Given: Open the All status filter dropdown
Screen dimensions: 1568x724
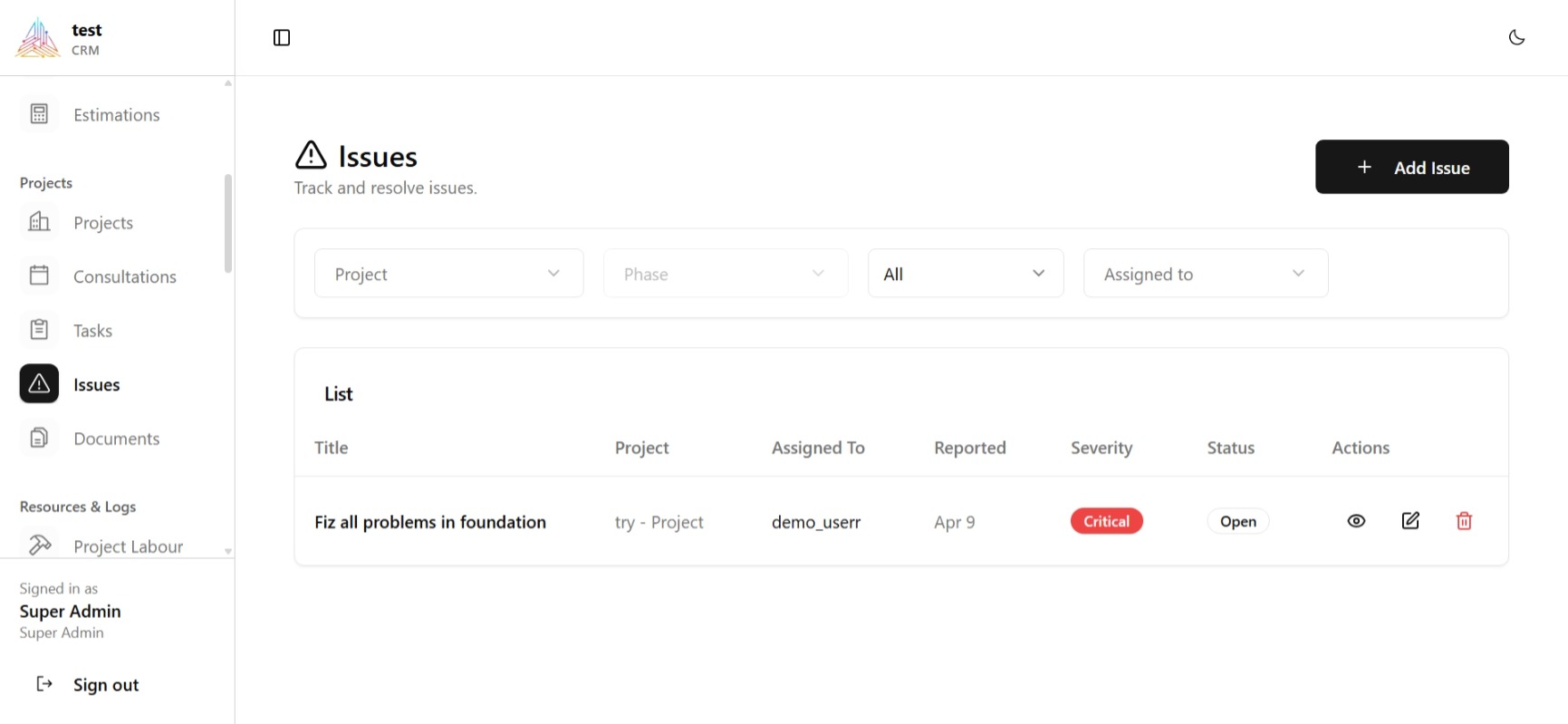Looking at the screenshot, I should [966, 274].
